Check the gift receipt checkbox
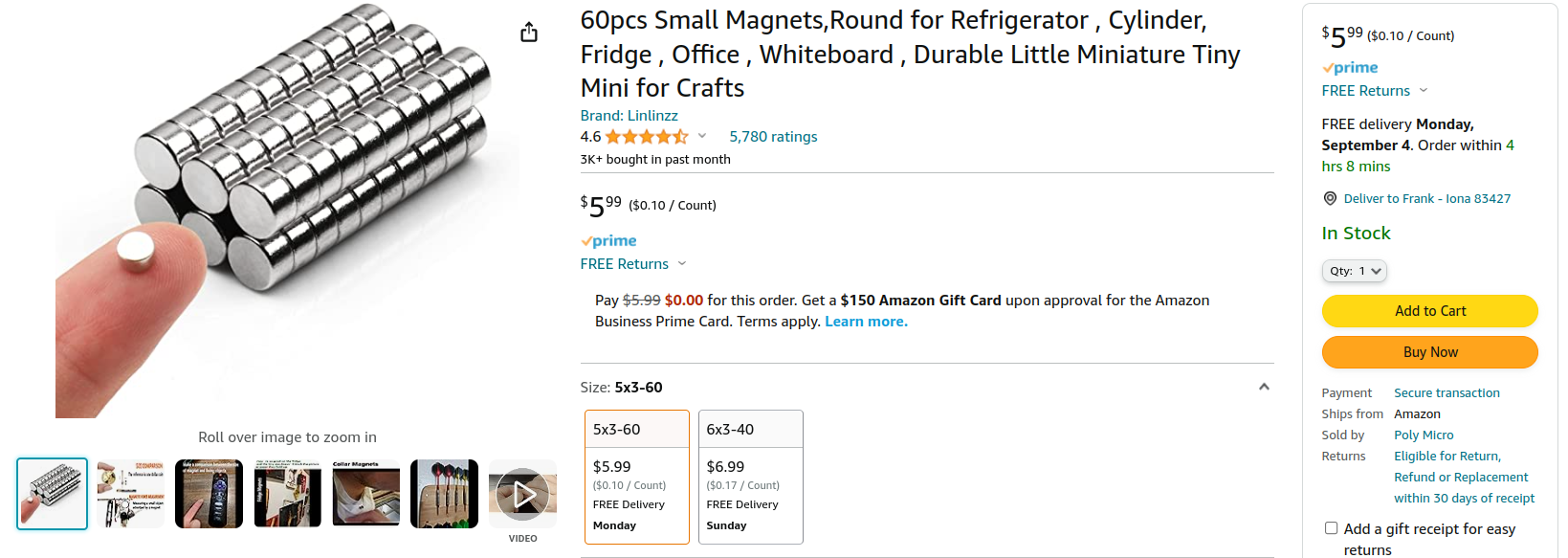 [x=1331, y=527]
